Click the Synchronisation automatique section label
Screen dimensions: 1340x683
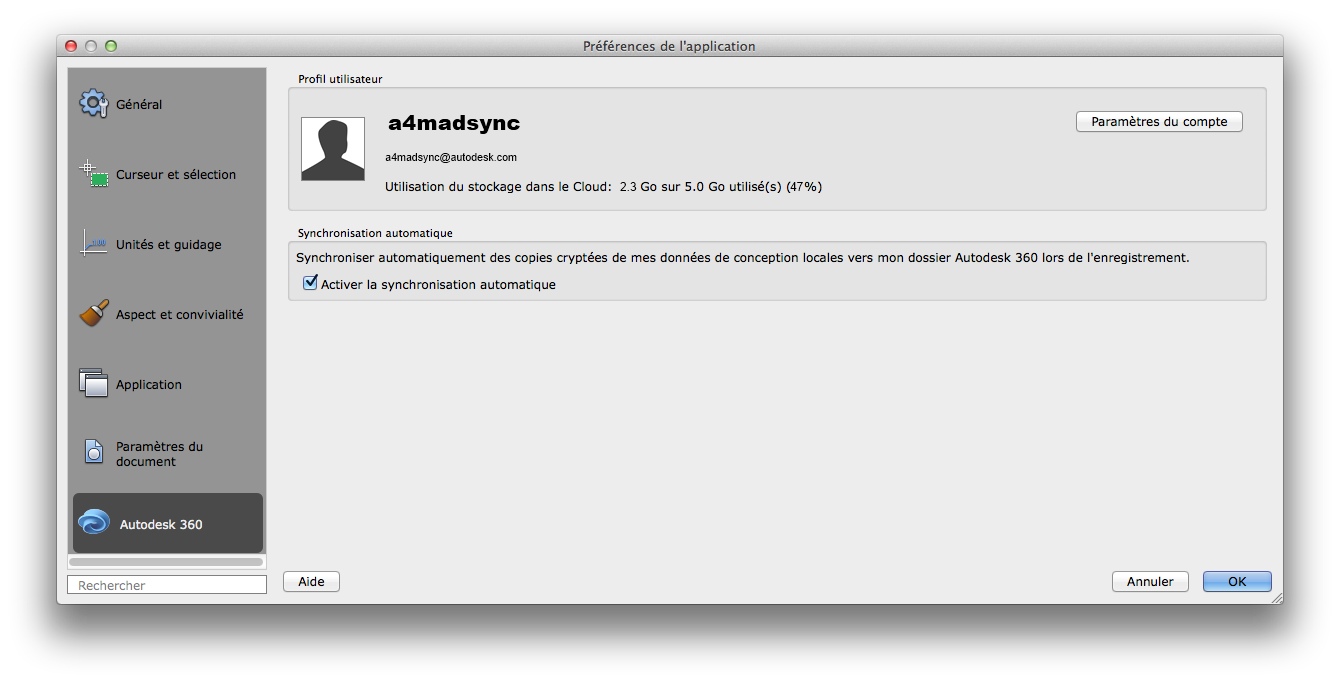pos(375,233)
